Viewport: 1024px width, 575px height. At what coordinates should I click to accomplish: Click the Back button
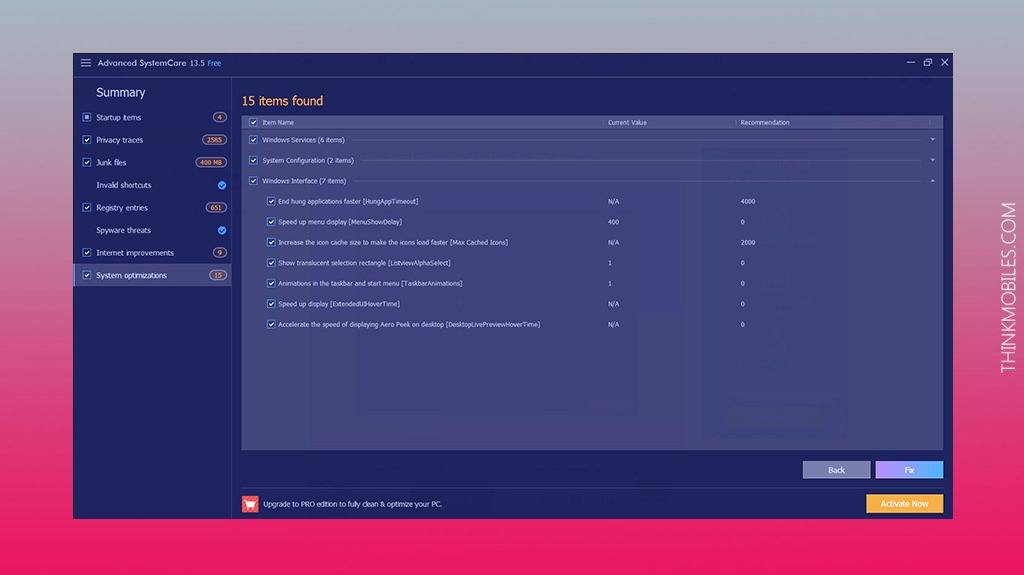(x=836, y=470)
